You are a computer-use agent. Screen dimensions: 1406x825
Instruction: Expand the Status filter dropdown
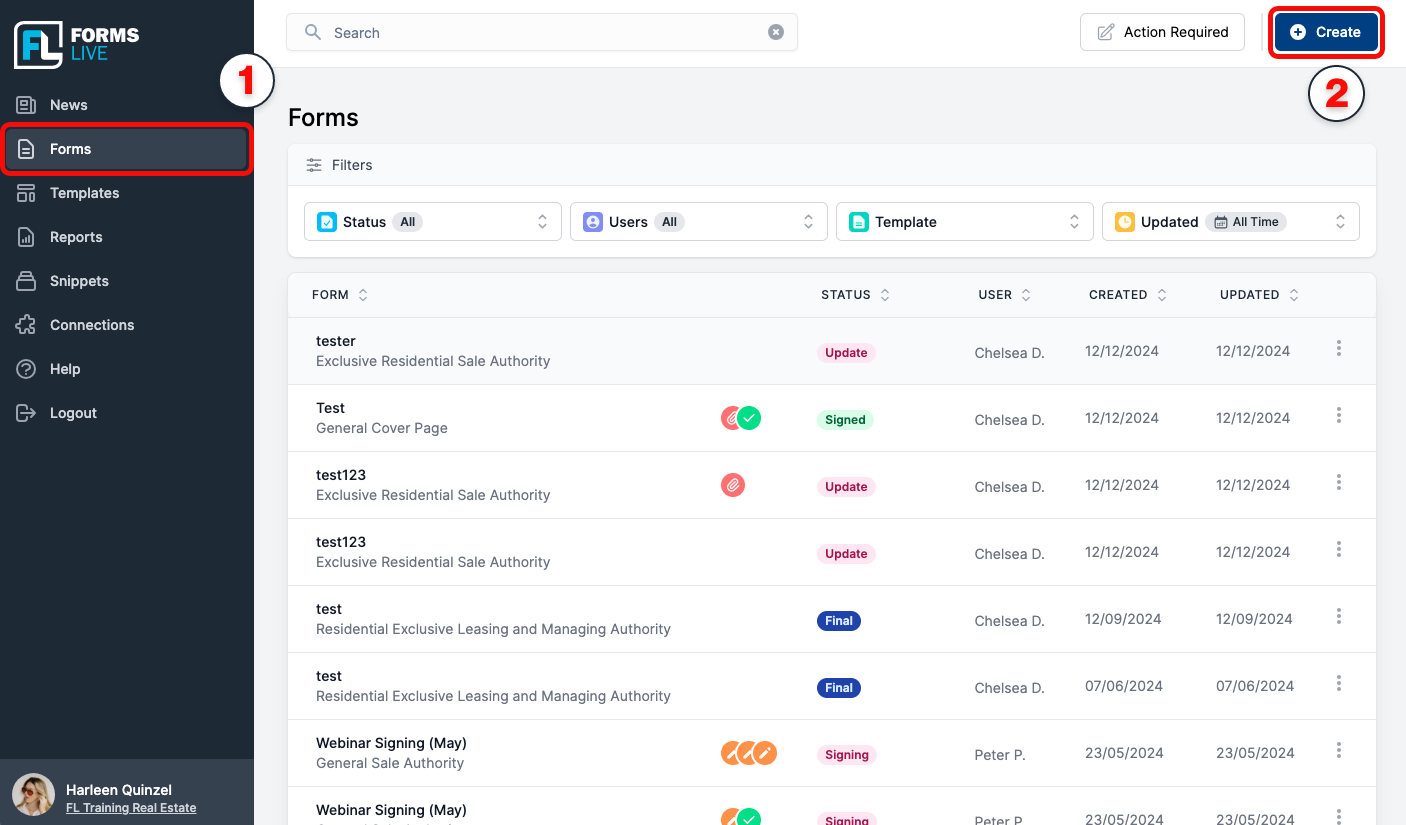[x=432, y=222]
